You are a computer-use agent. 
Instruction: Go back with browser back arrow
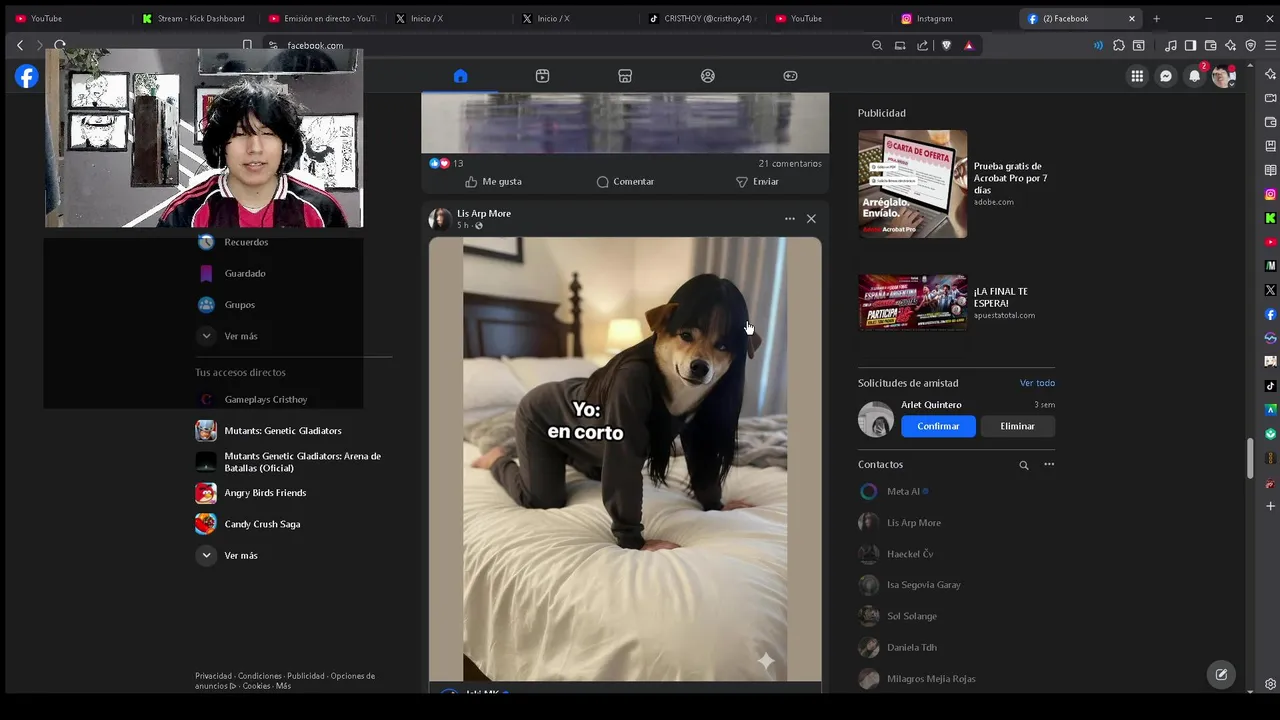[19, 45]
